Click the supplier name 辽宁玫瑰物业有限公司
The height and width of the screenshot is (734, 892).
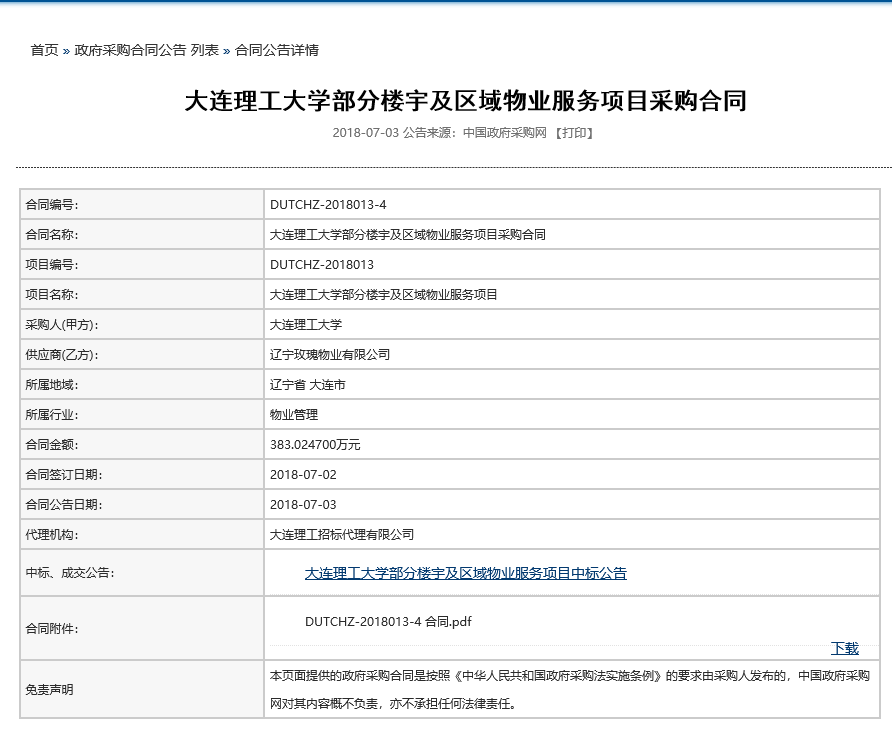pyautogui.click(x=330, y=355)
